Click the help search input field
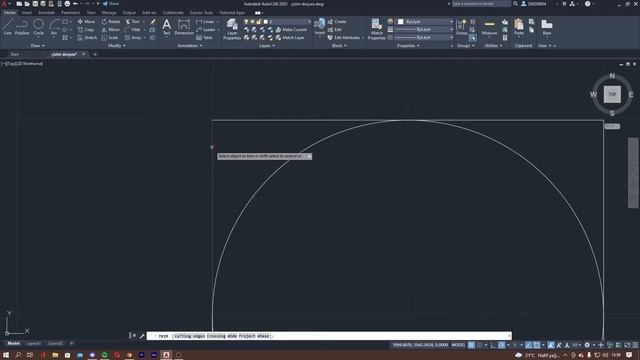Viewport: 640px width, 360px height. [481, 4]
